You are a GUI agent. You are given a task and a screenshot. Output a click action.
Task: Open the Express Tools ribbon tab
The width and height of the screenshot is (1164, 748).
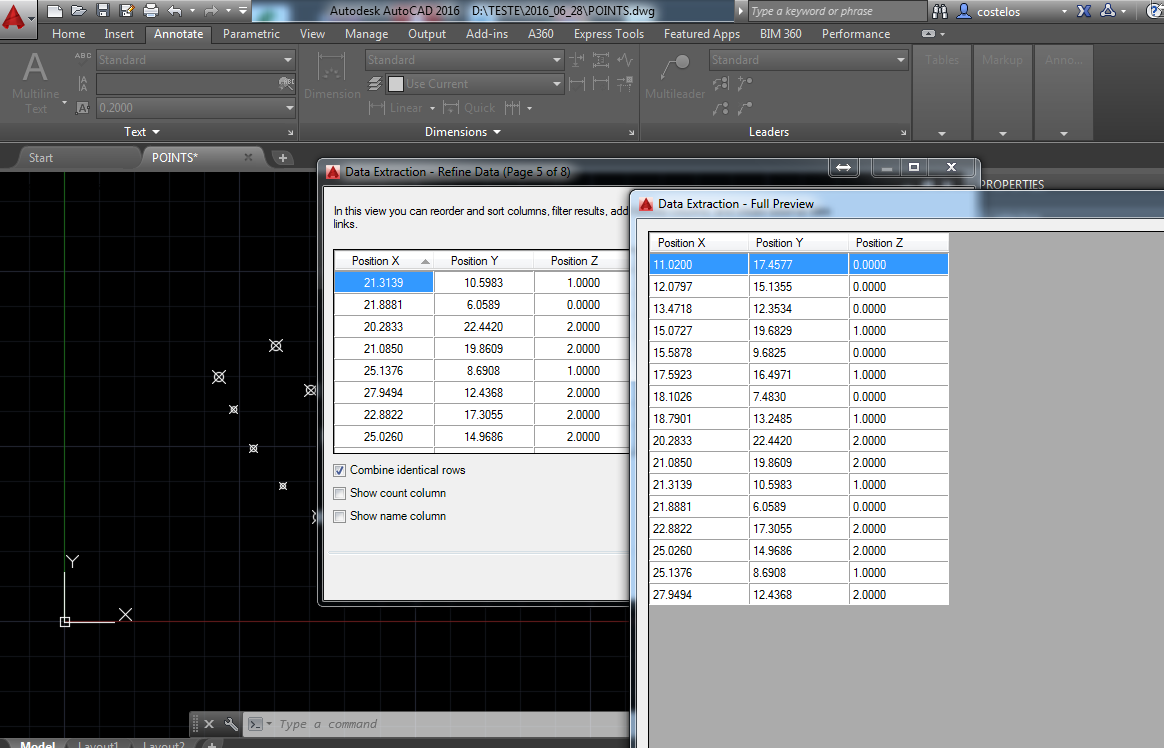point(609,33)
